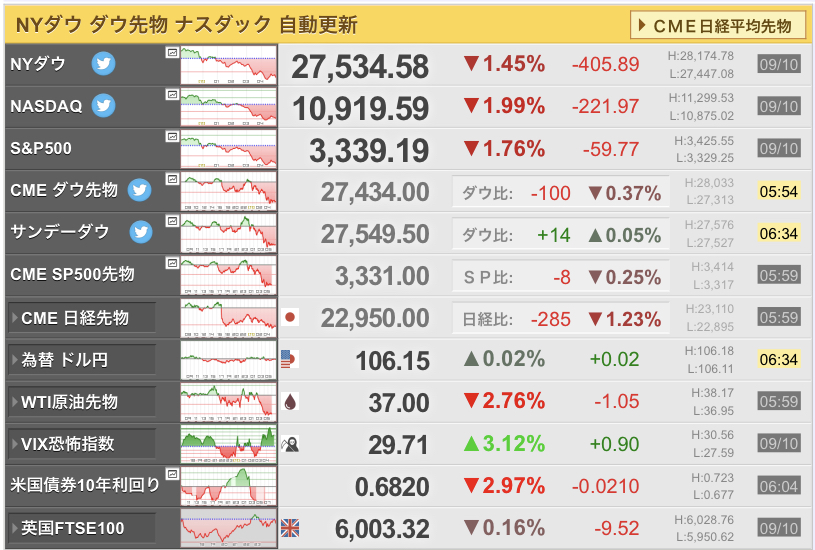The height and width of the screenshot is (550, 815).
Task: Click the Twitter icon next to NYダウ
Action: pos(103,64)
